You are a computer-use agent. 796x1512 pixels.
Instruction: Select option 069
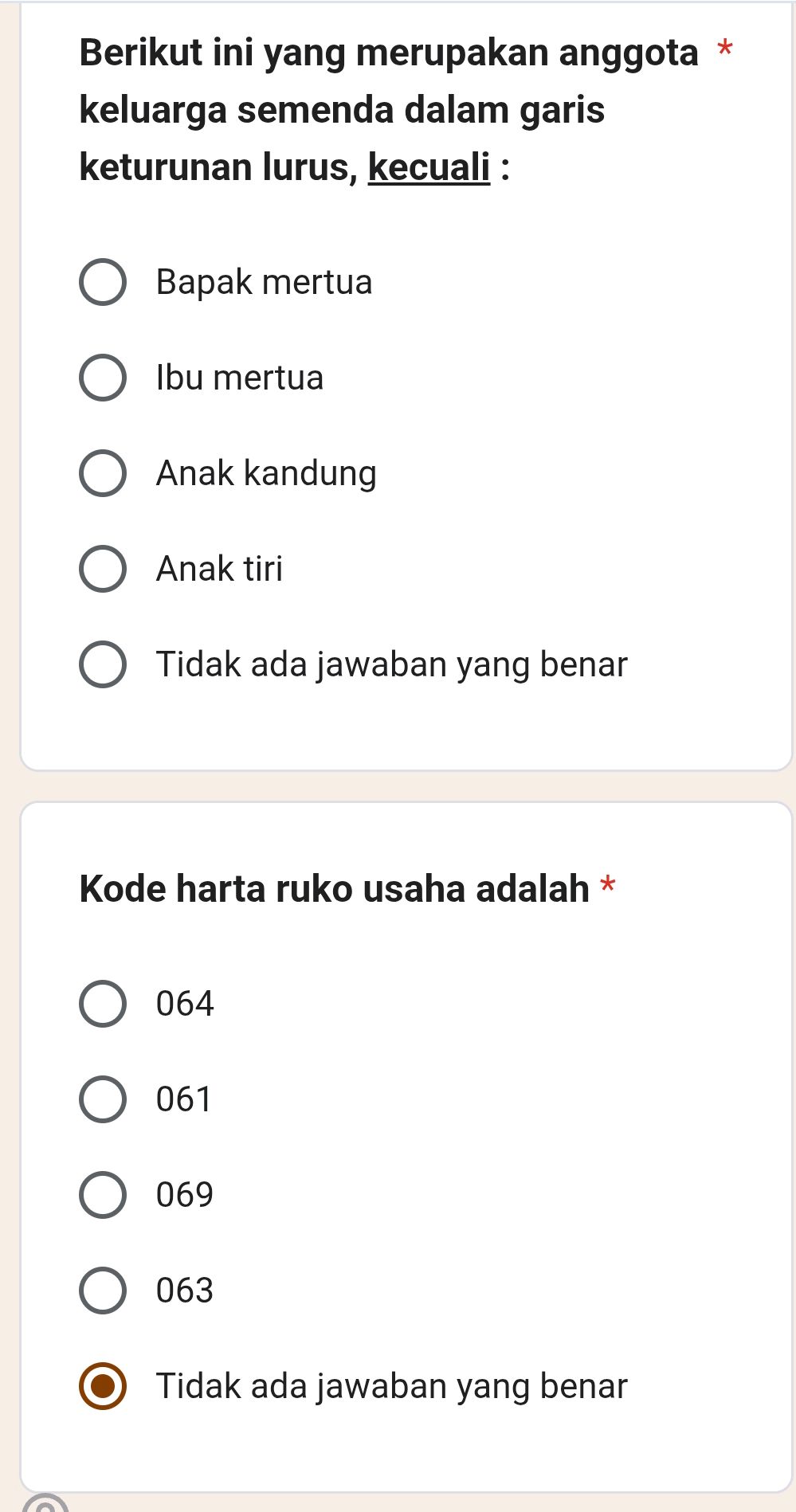coord(102,1195)
